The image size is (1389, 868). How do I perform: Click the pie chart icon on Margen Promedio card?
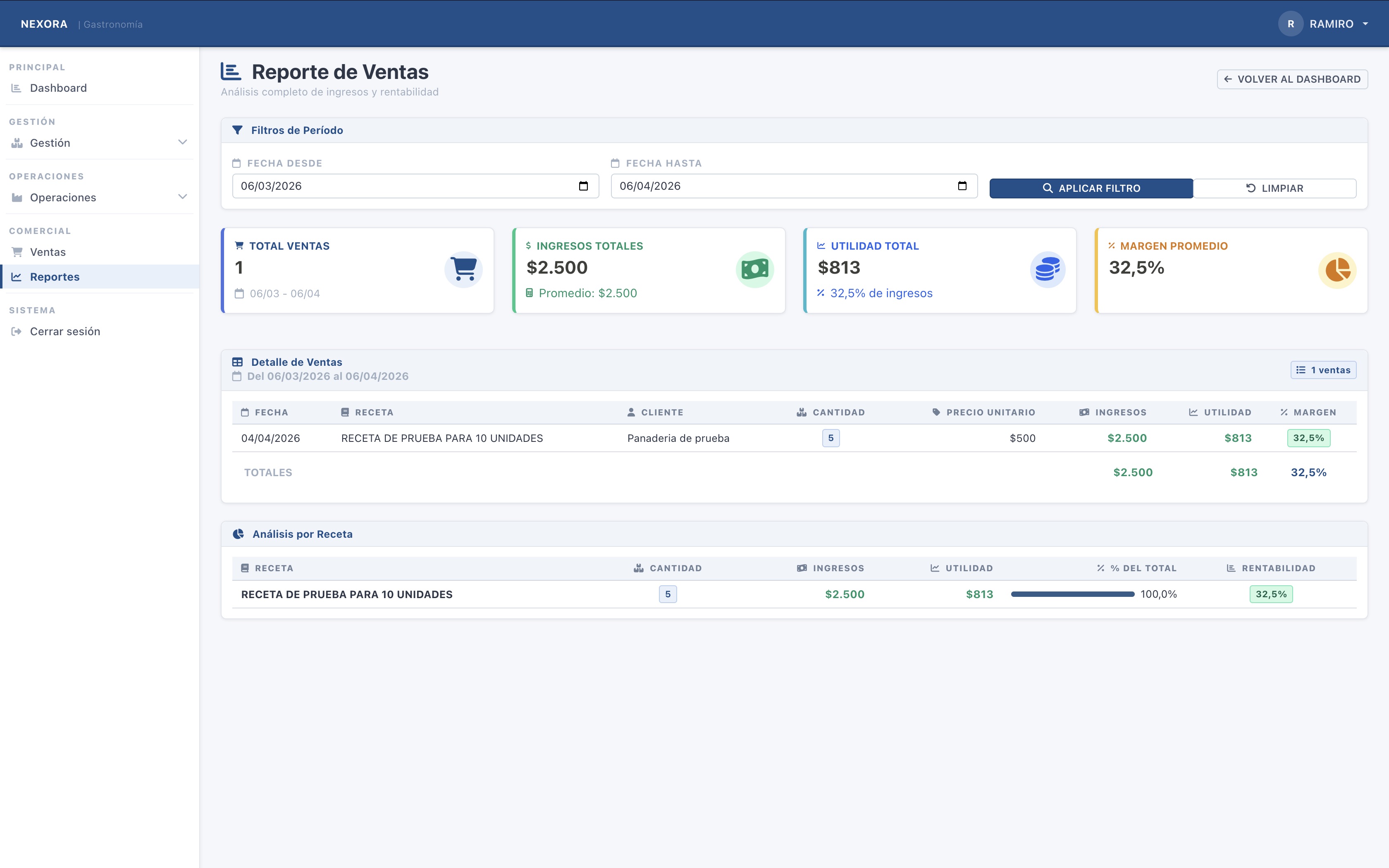[x=1337, y=270]
